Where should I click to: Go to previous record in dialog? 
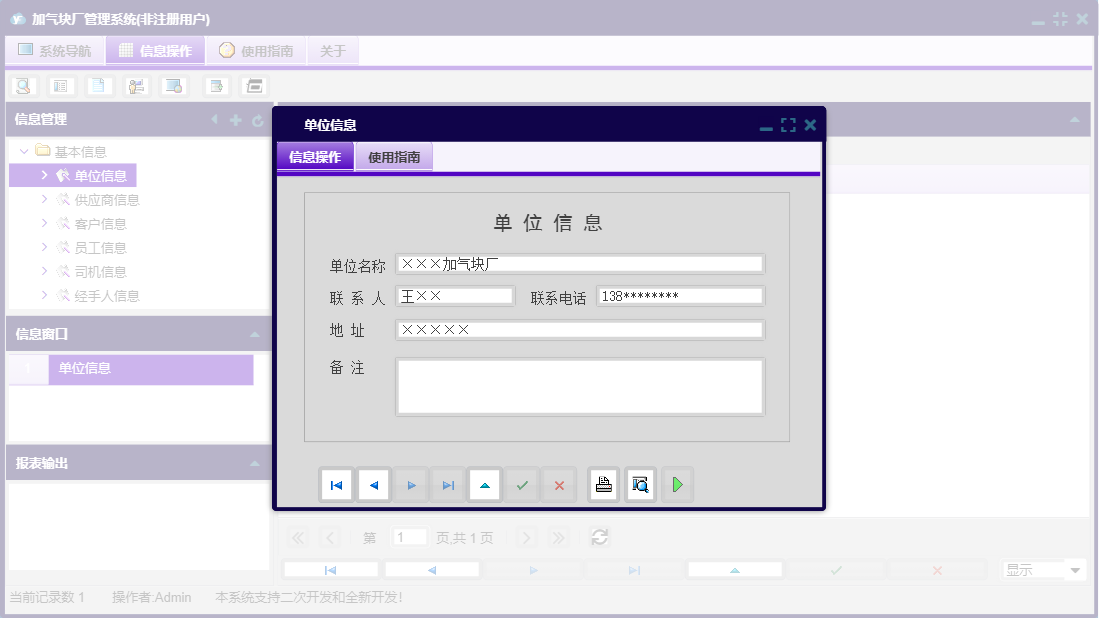(x=373, y=485)
